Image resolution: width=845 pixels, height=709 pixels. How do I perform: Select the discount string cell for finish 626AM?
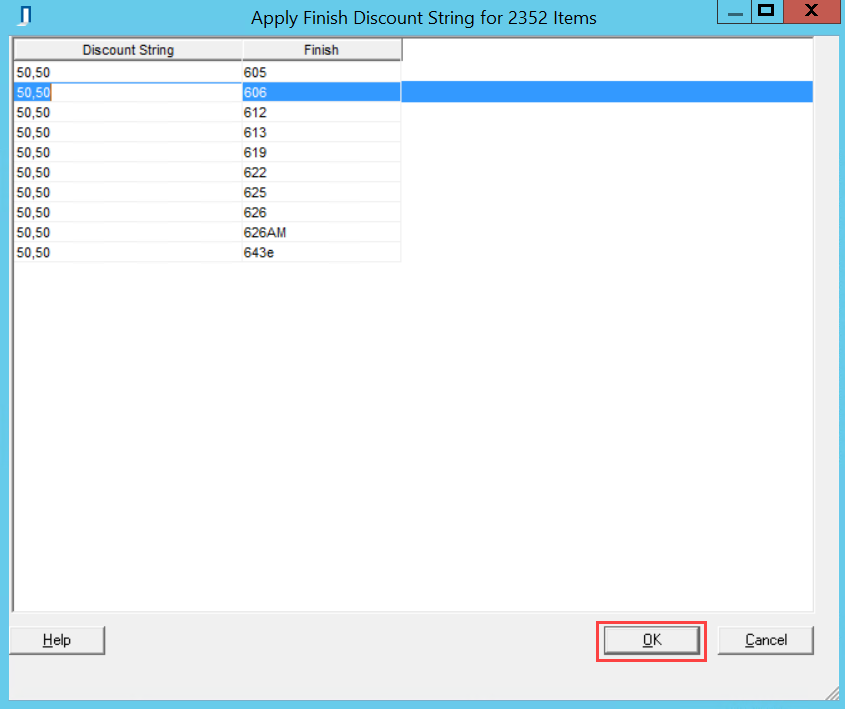128,232
